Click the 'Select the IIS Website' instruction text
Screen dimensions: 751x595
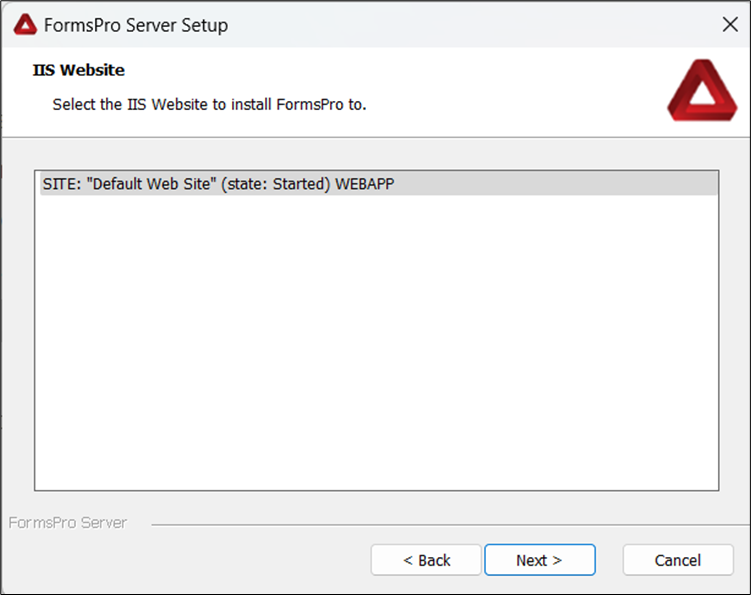pos(209,104)
